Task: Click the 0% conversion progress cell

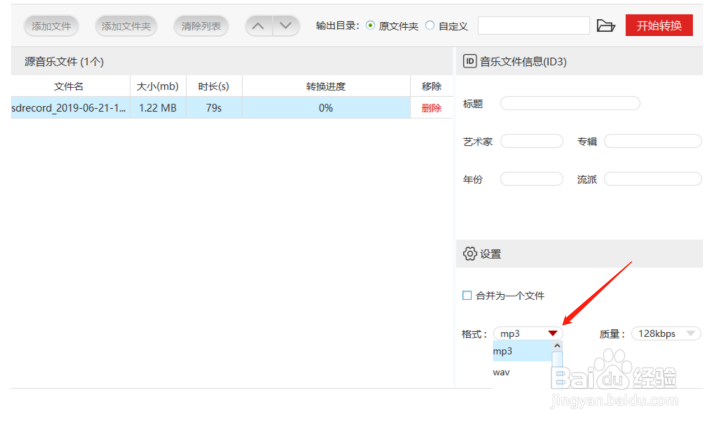Action: tap(326, 108)
